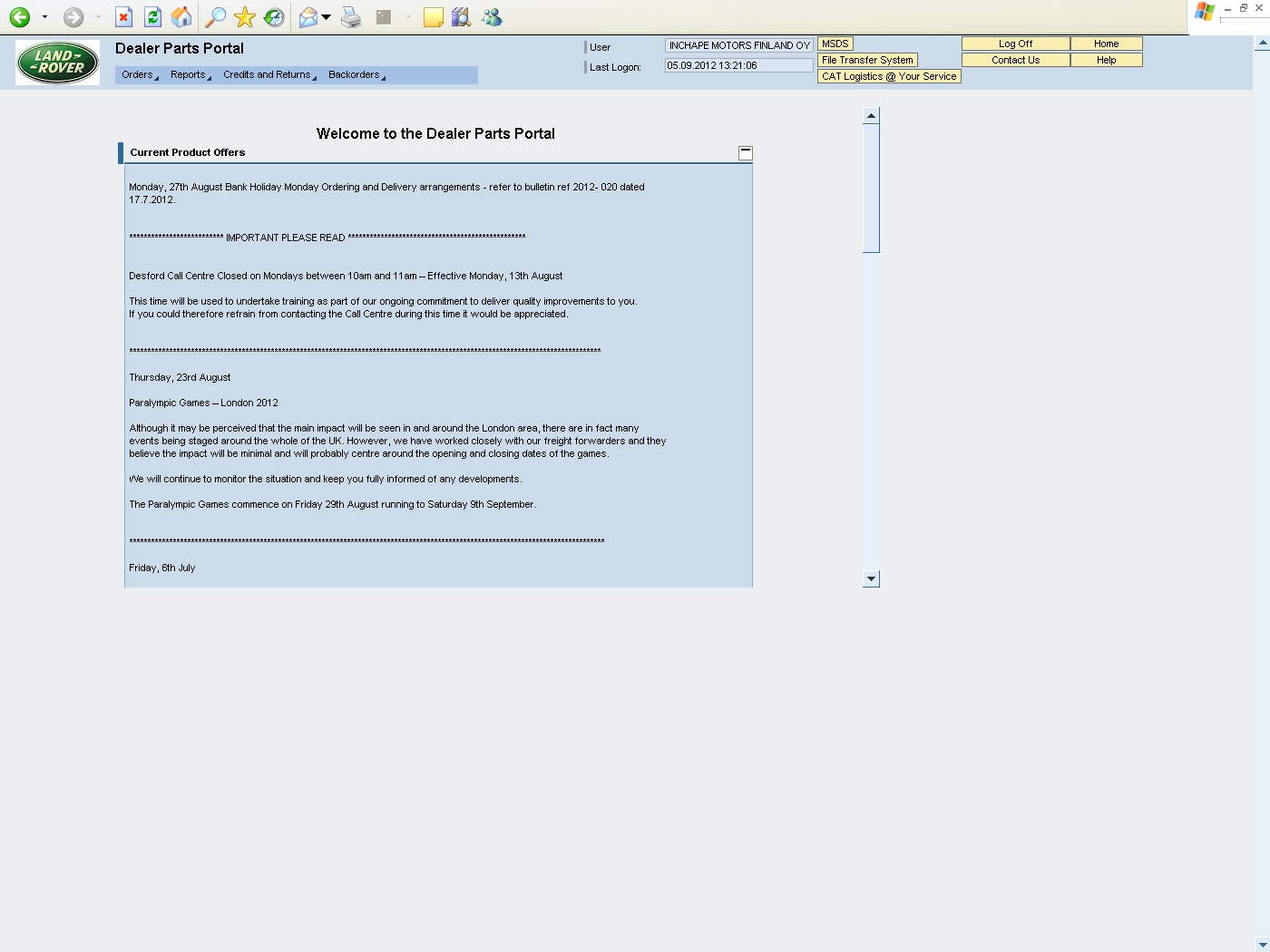Click the Log Off button
The image size is (1270, 952).
1016,44
